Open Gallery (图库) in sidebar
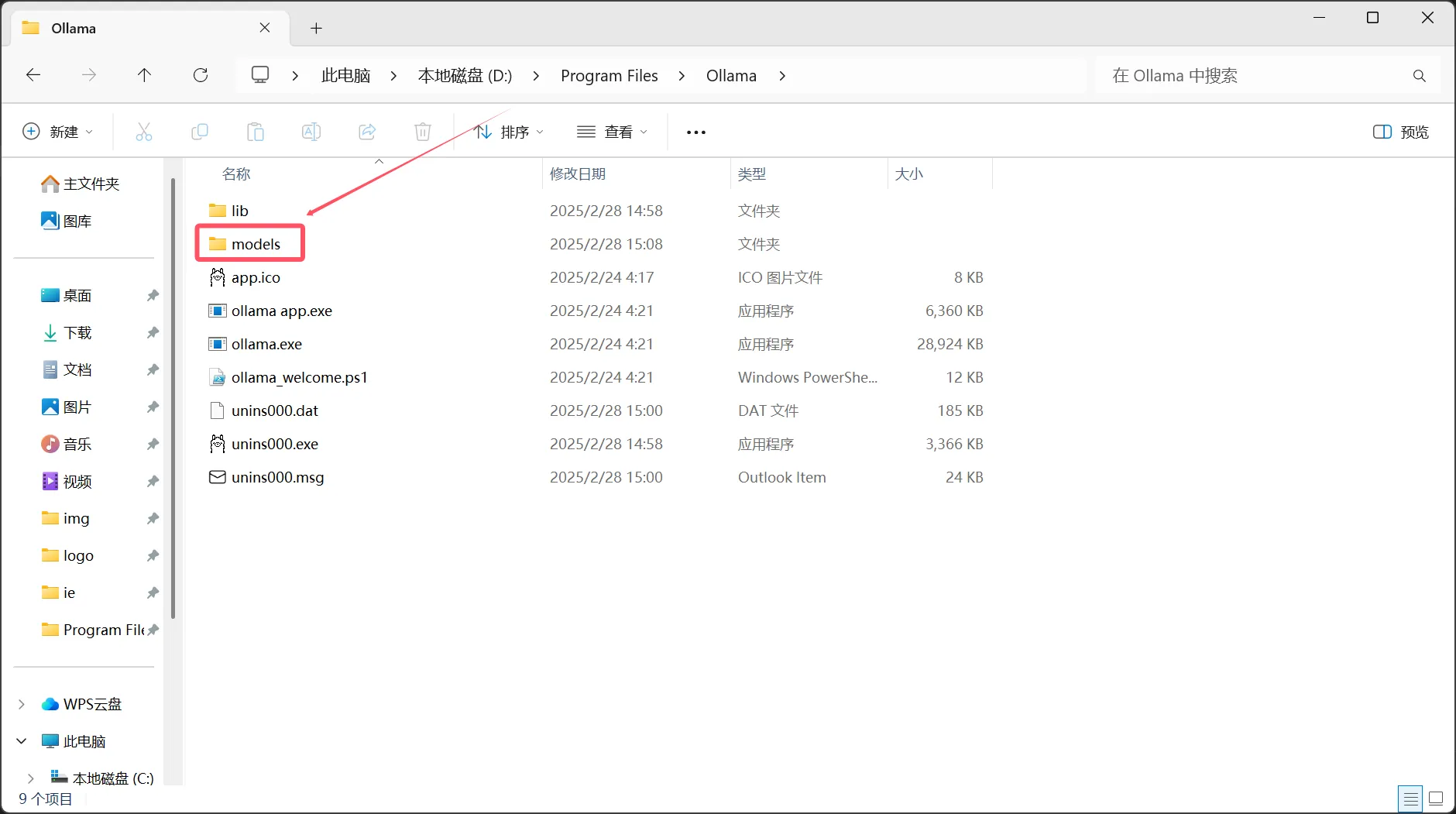 pos(67,221)
